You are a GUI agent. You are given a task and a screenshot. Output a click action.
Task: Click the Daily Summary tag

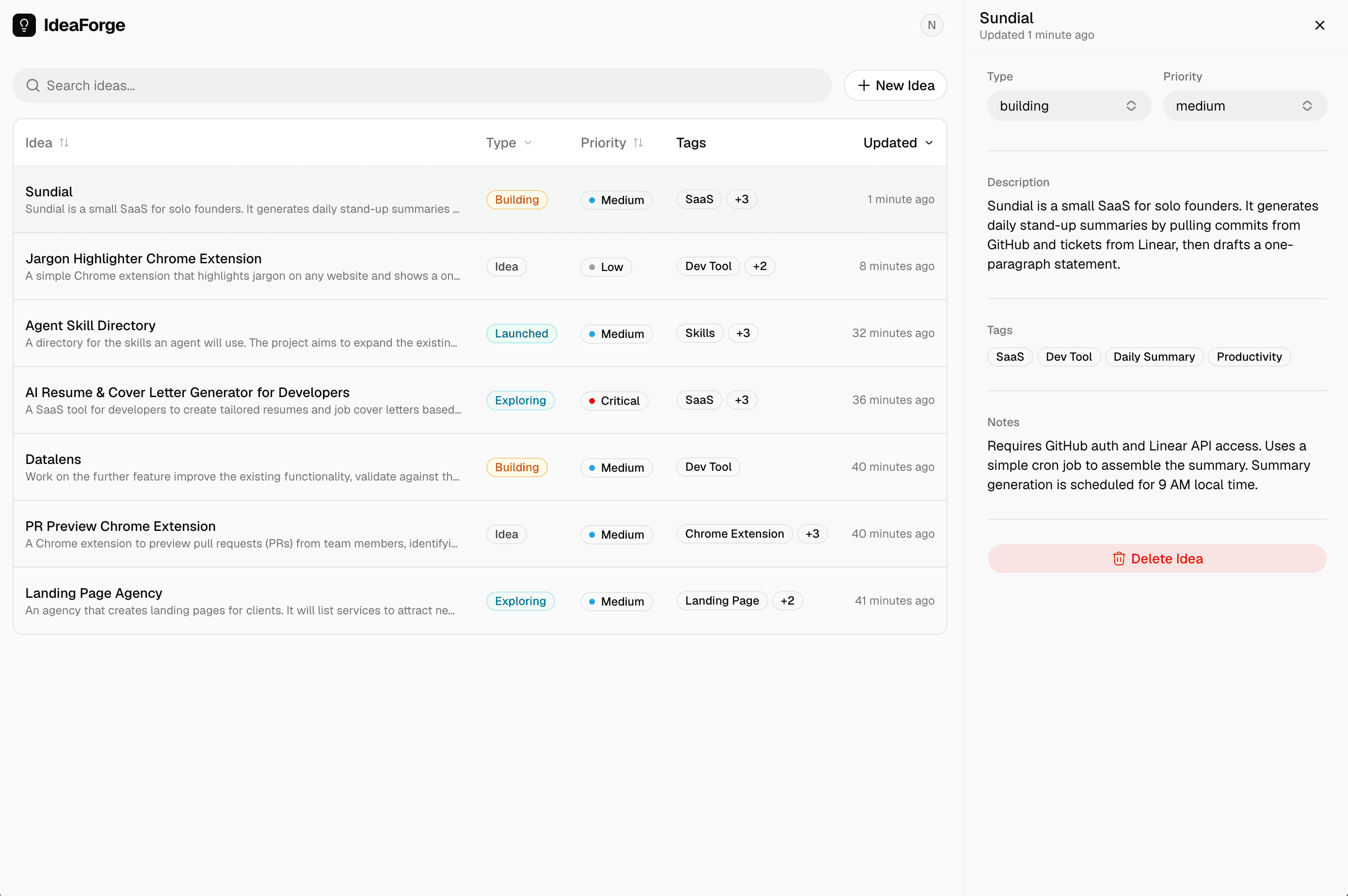pyautogui.click(x=1154, y=356)
